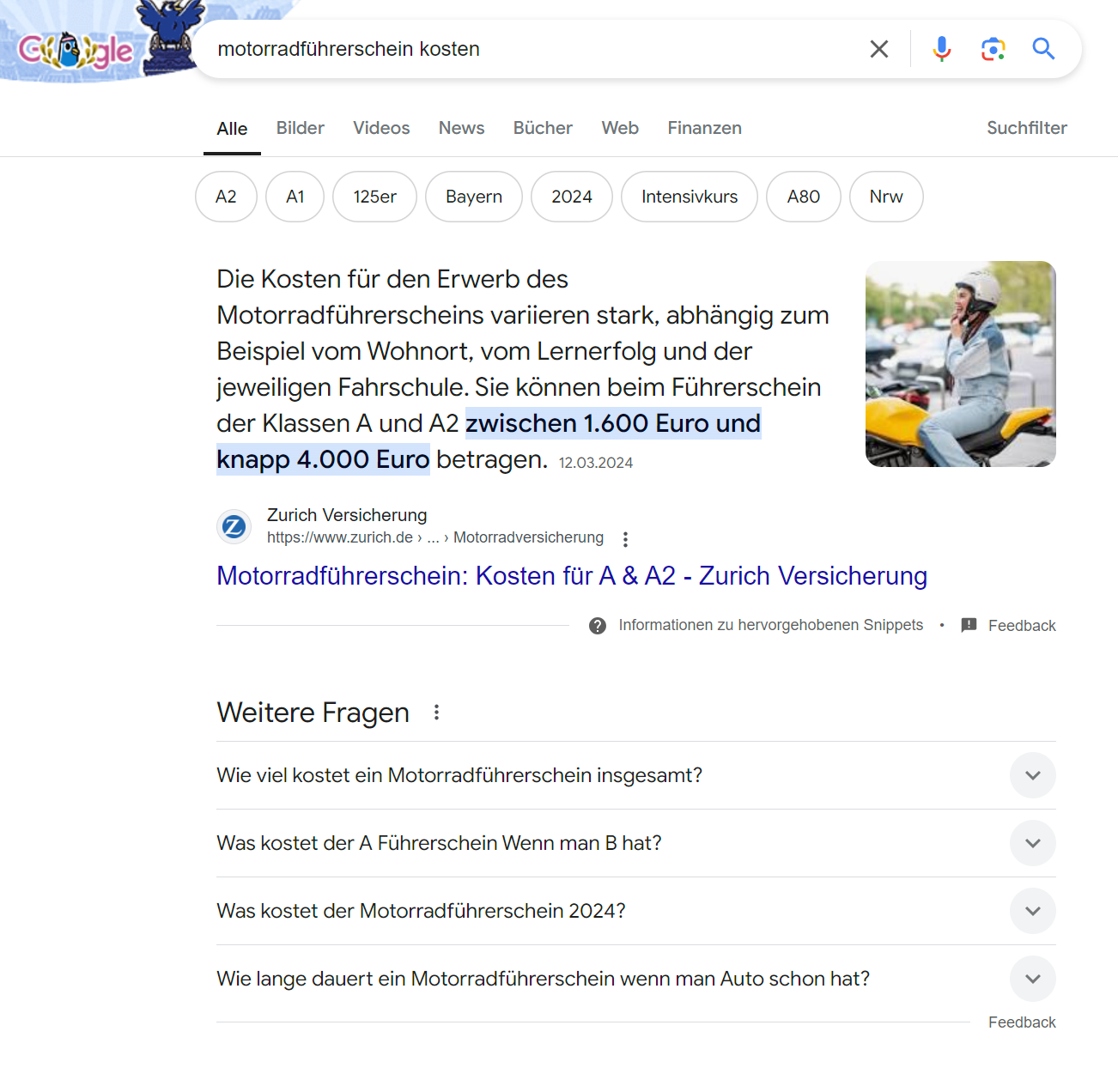Screen dimensions: 1118x1092
Task: Click the magnifying glass search button
Action: [x=1043, y=49]
